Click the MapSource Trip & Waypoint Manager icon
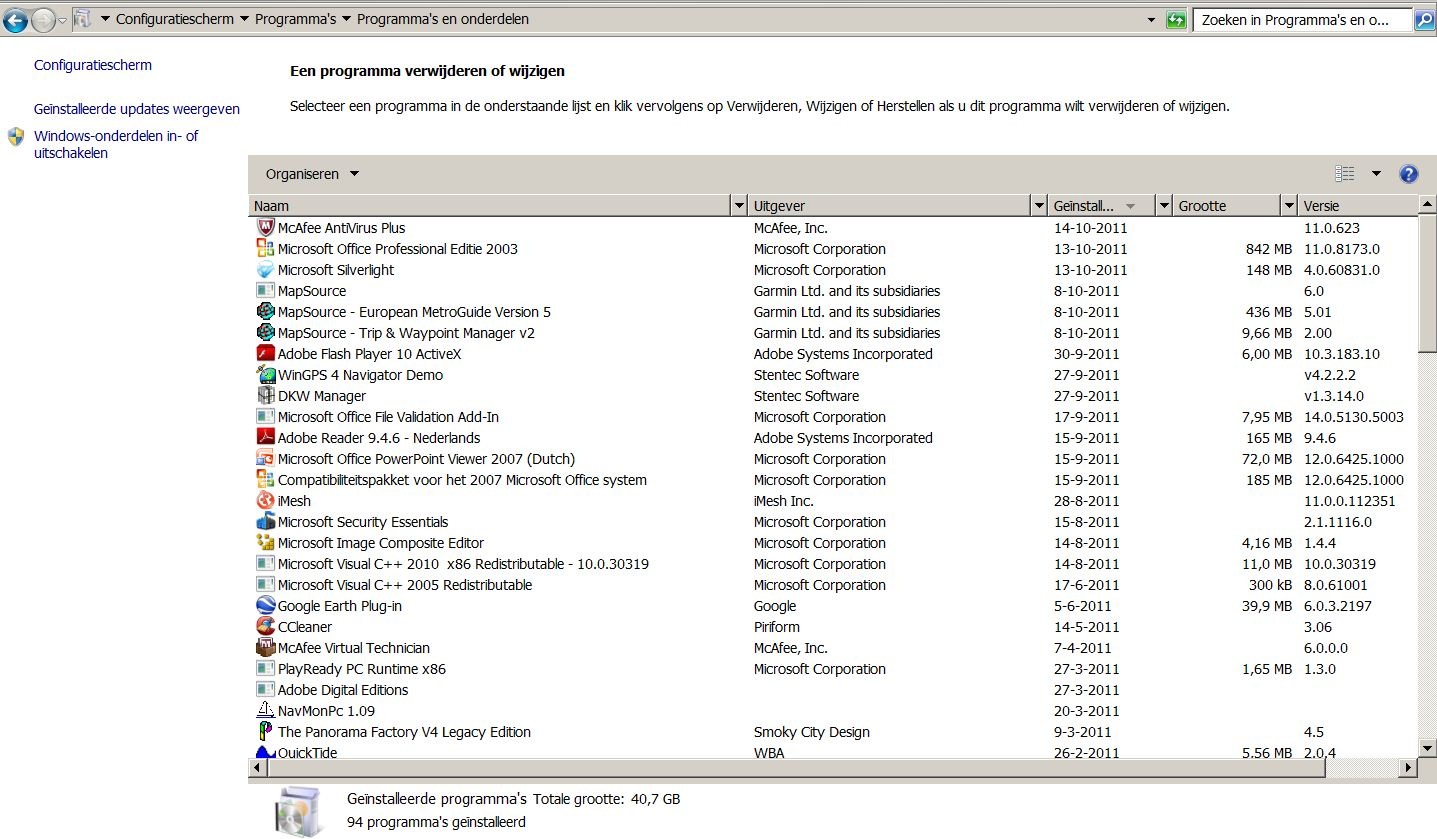Screen dimensions: 1437x839 pyautogui.click(x=265, y=333)
